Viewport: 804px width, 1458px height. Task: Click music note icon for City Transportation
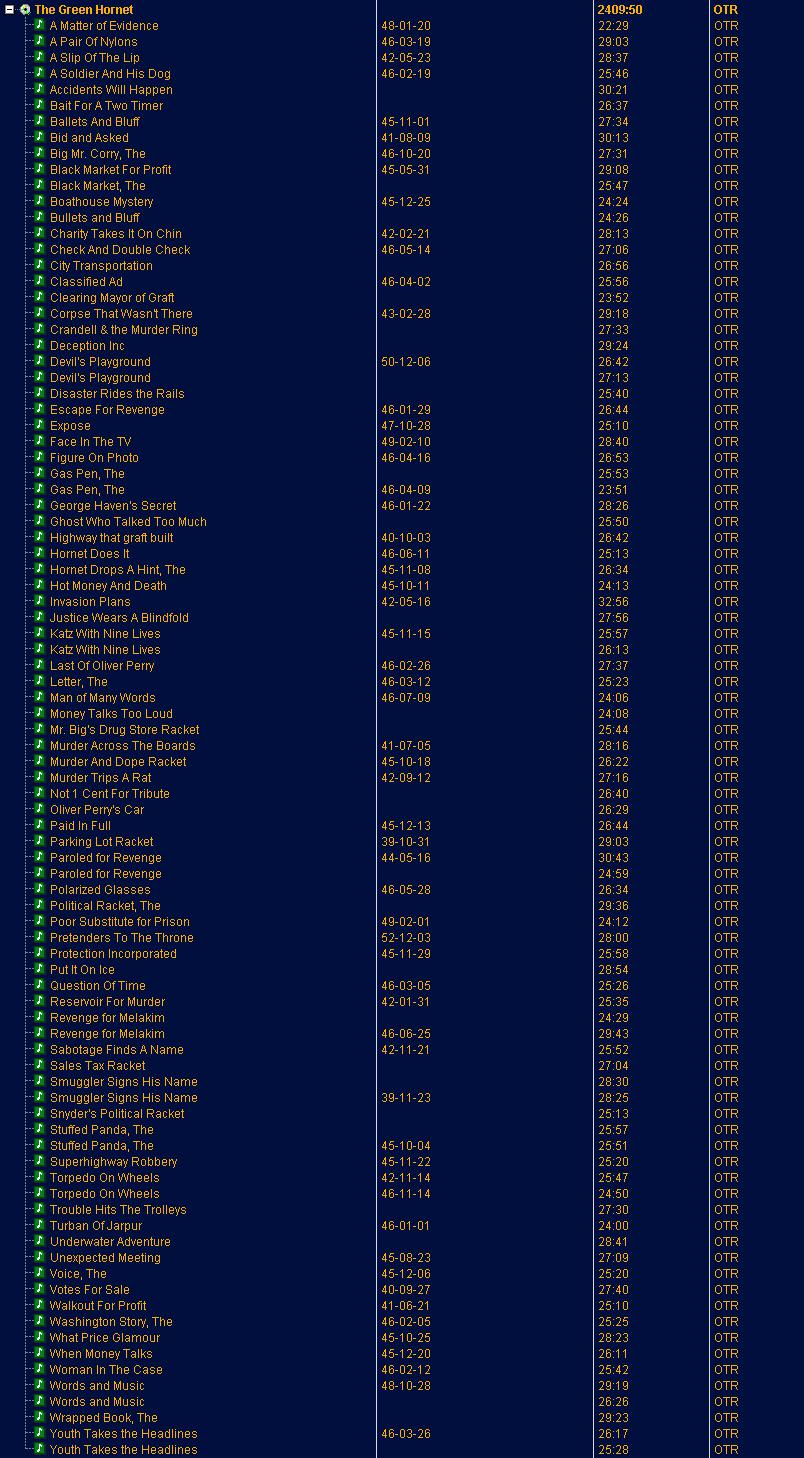pos(40,265)
